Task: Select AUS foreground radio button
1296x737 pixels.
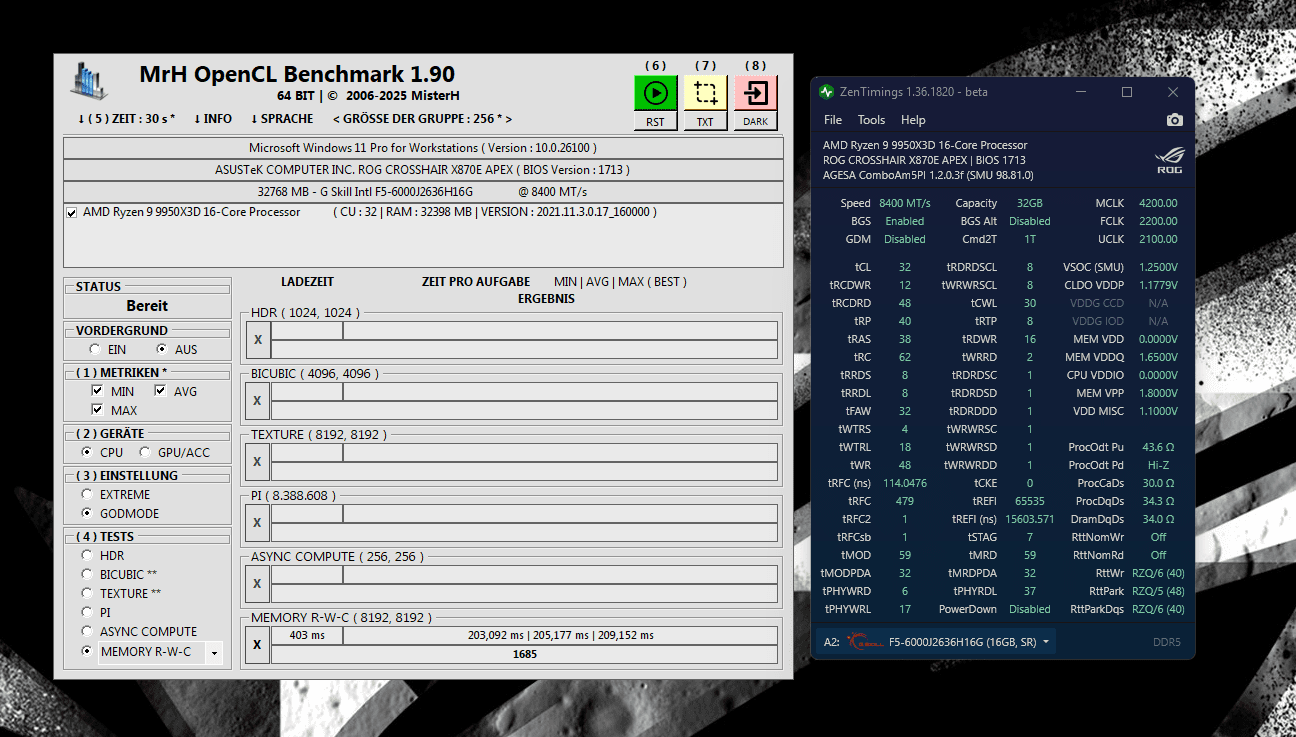Action: coord(161,350)
